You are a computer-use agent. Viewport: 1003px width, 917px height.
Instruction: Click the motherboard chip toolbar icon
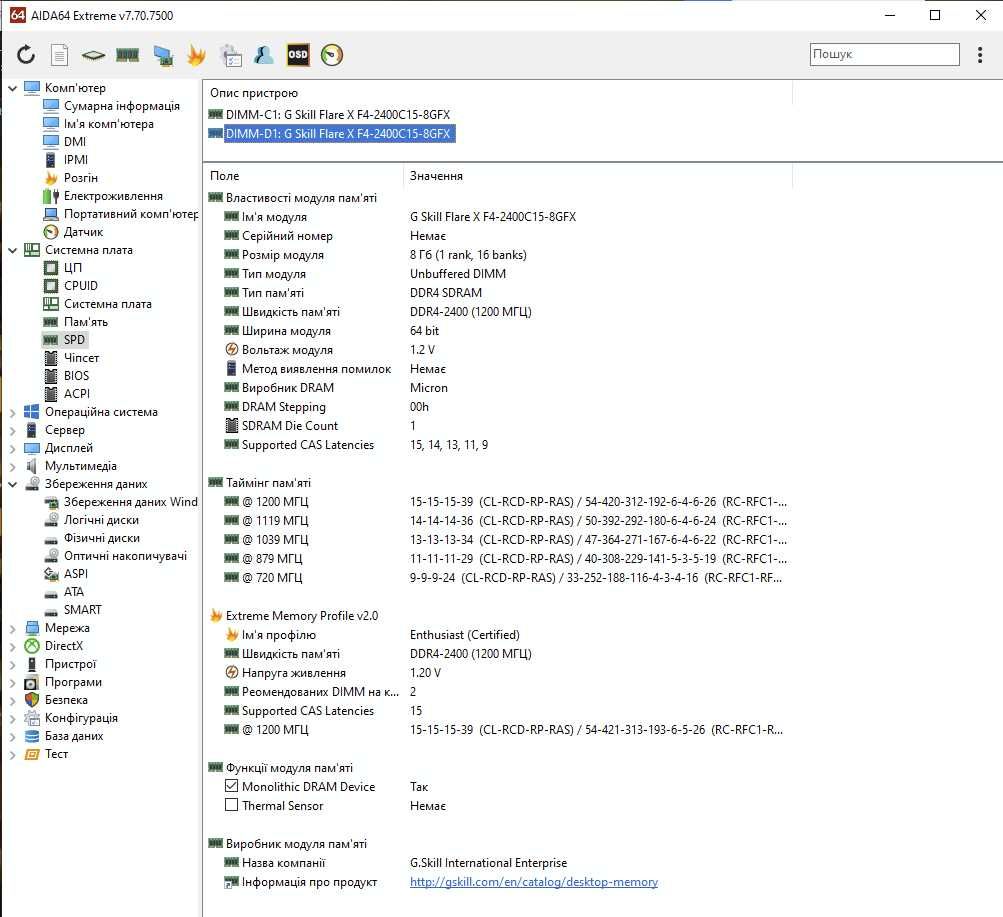coord(93,56)
